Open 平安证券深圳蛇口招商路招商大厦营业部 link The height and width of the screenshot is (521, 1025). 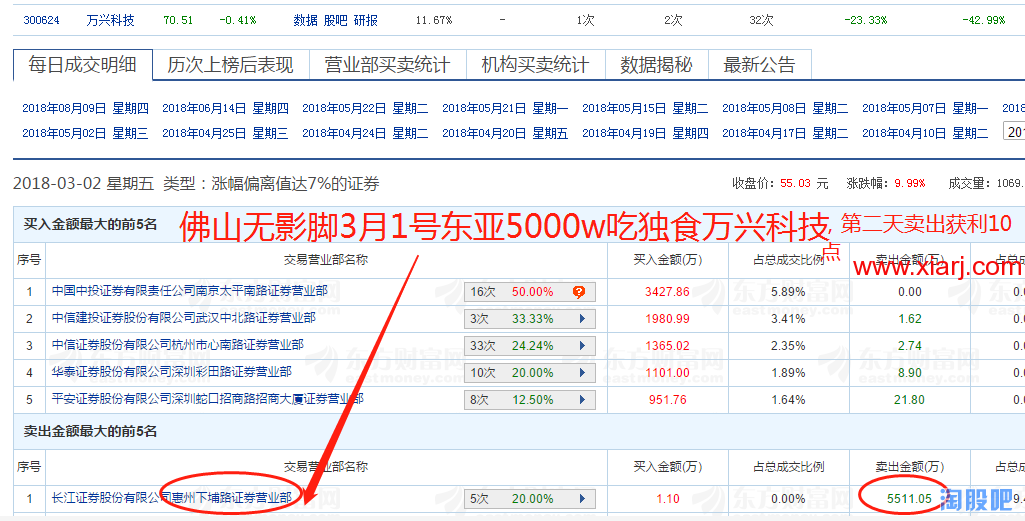(x=208, y=399)
